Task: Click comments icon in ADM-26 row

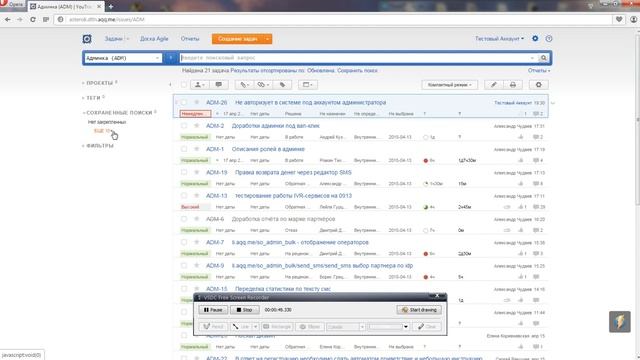Action: click(536, 113)
